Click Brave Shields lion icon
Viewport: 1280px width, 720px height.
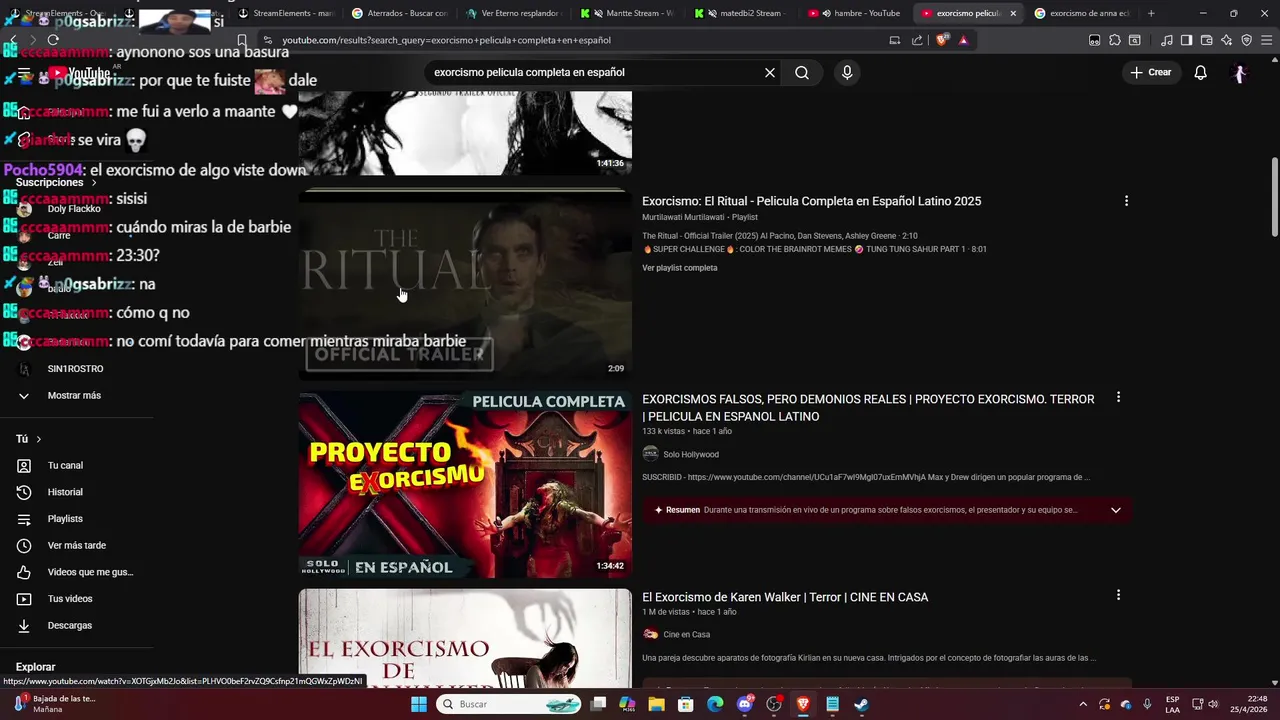[941, 40]
